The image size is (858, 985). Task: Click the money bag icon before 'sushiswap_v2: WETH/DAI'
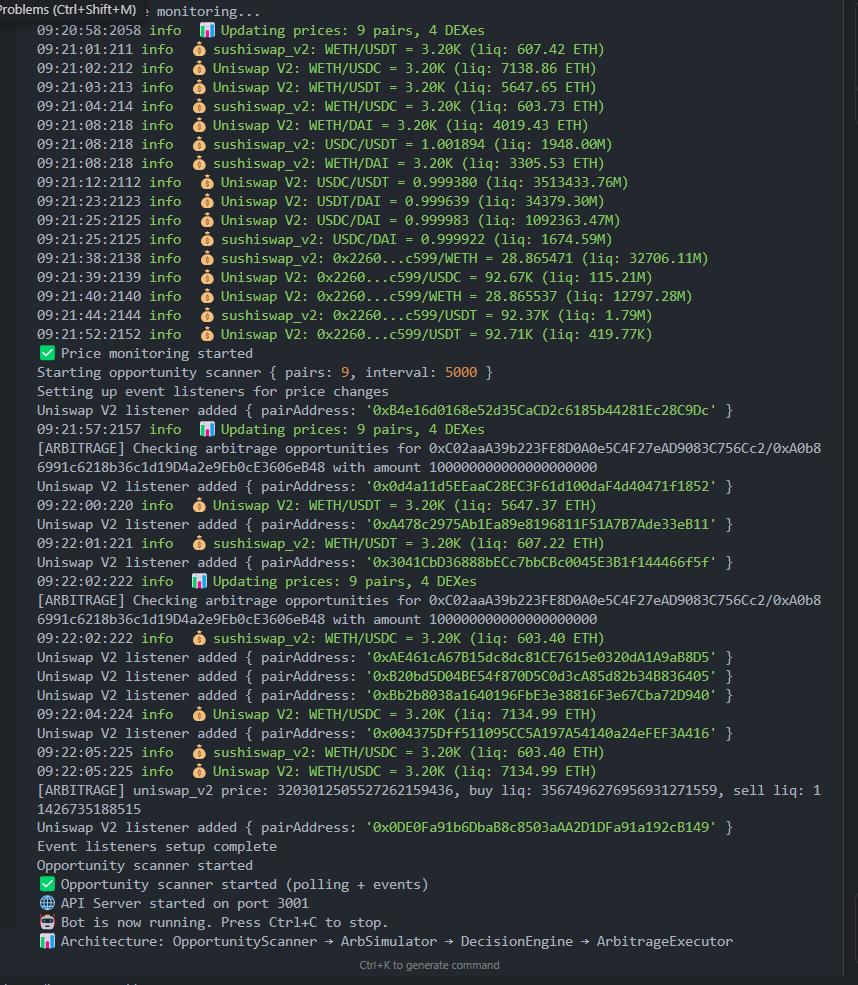pos(199,163)
